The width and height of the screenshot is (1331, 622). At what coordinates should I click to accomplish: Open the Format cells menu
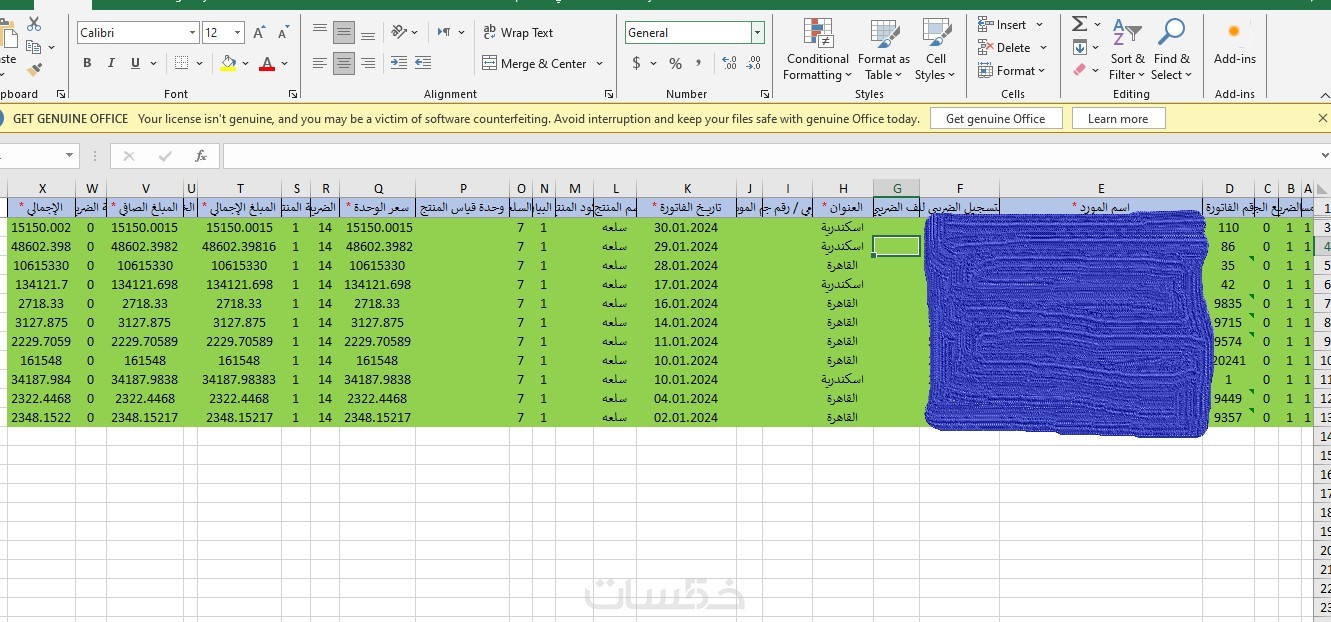1011,71
